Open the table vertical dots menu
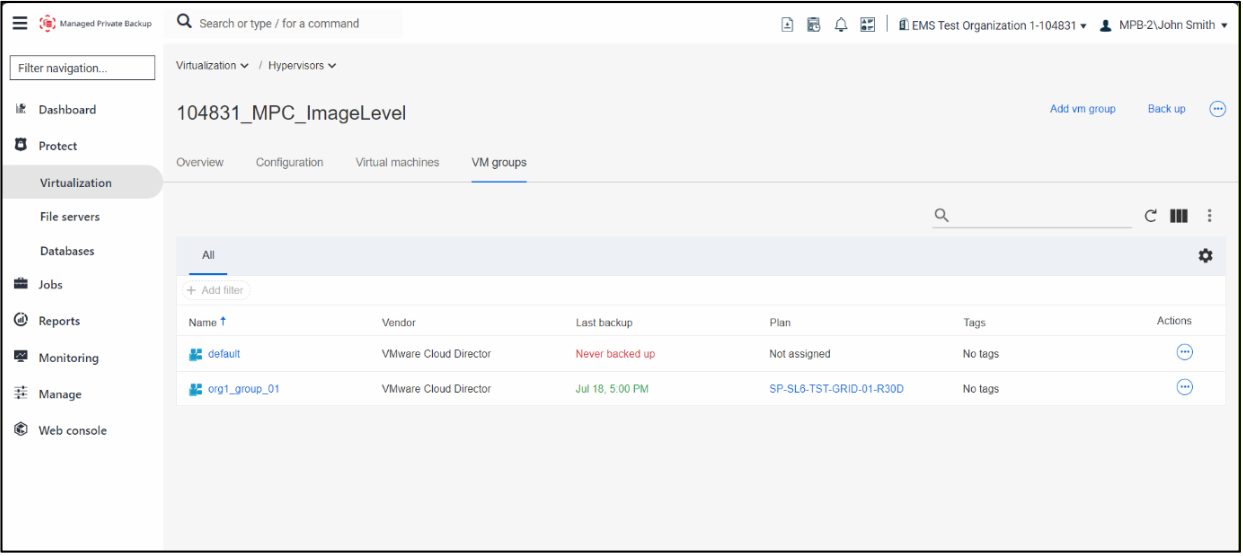This screenshot has height=556, width=1243. tap(1209, 215)
